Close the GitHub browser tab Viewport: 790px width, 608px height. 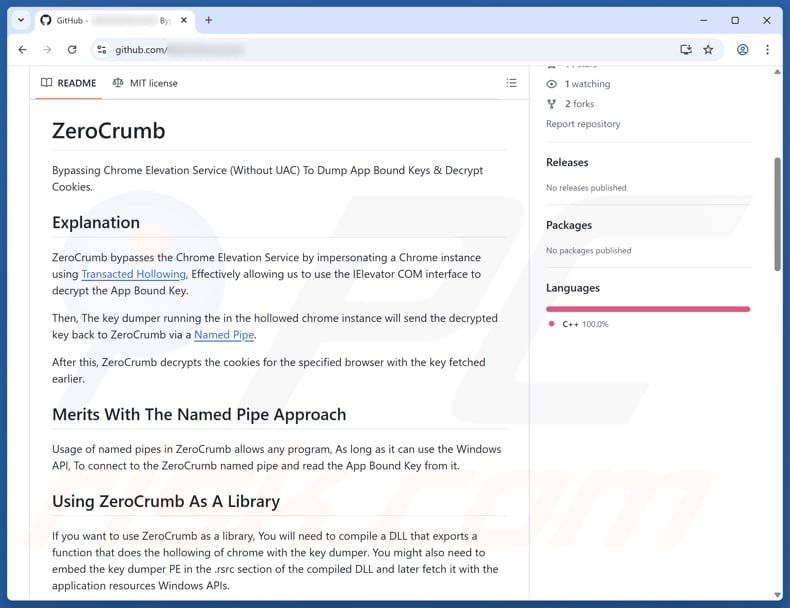point(184,20)
